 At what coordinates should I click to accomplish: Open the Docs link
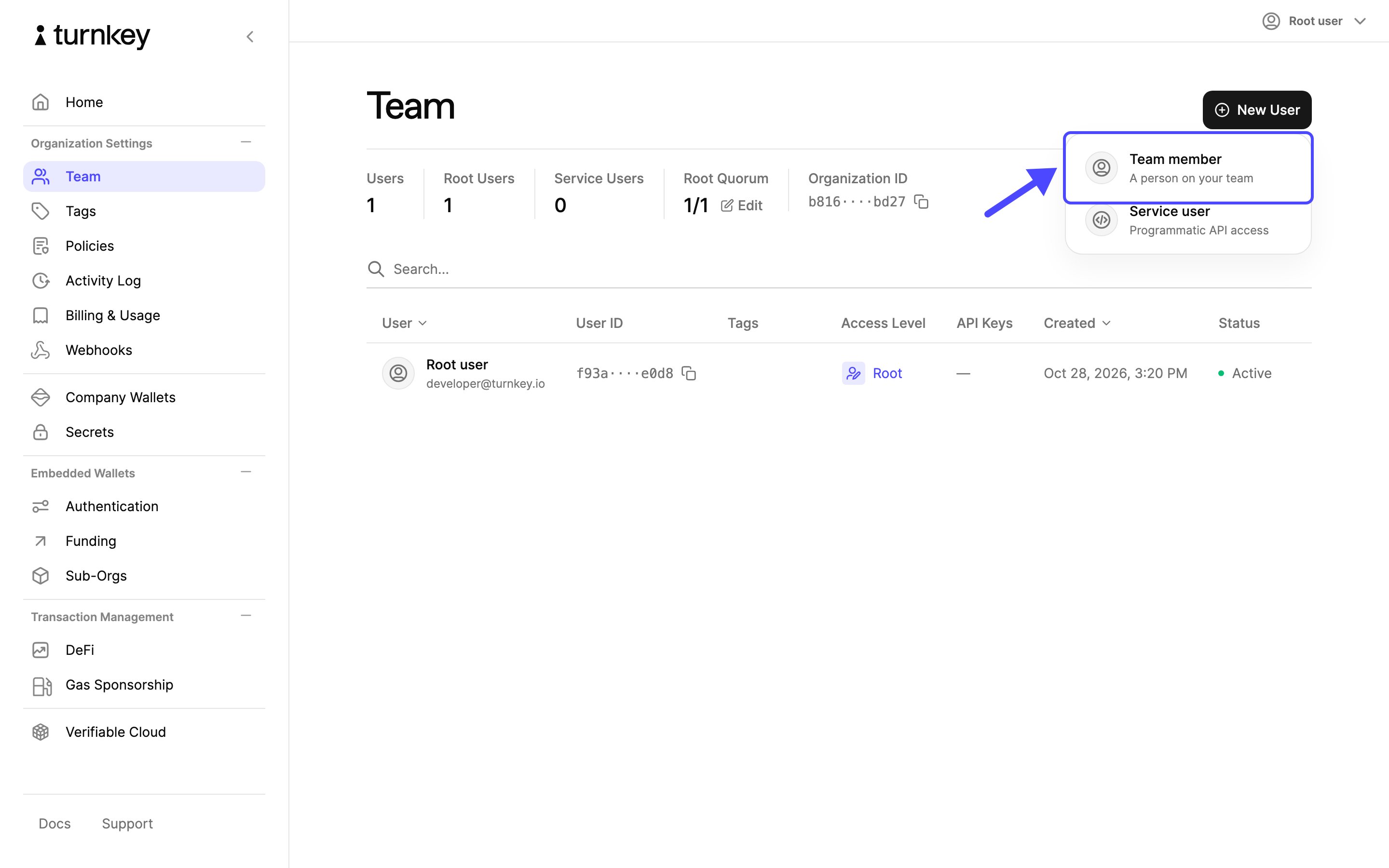54,823
